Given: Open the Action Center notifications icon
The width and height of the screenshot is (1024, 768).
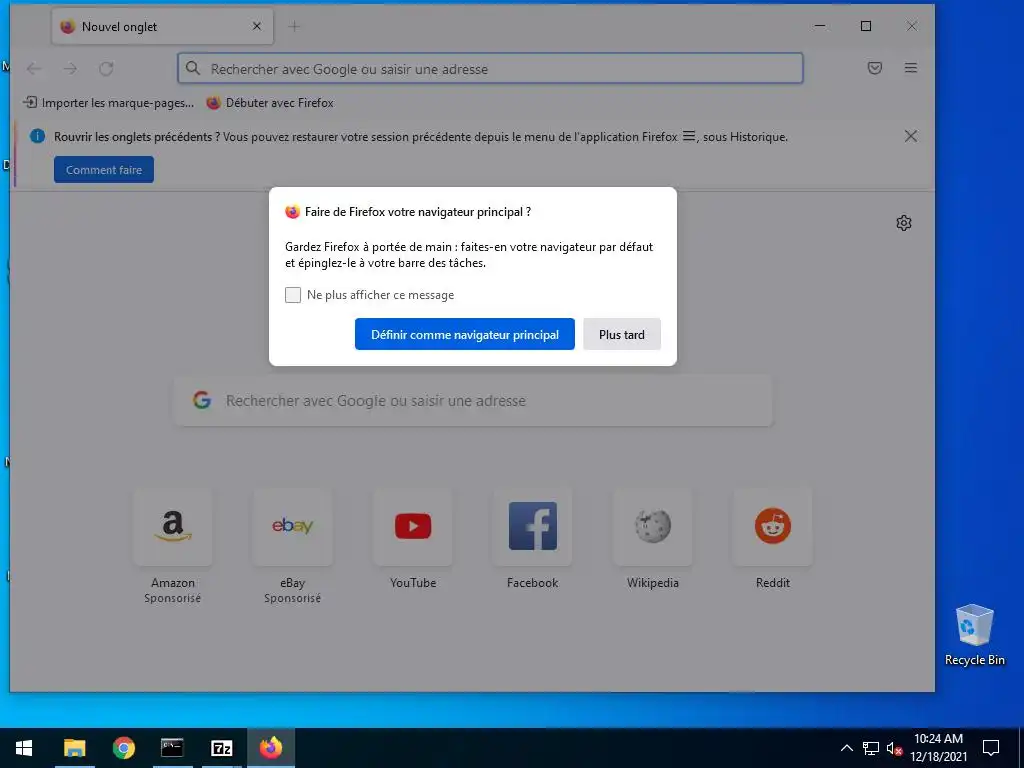Looking at the screenshot, I should [991, 748].
